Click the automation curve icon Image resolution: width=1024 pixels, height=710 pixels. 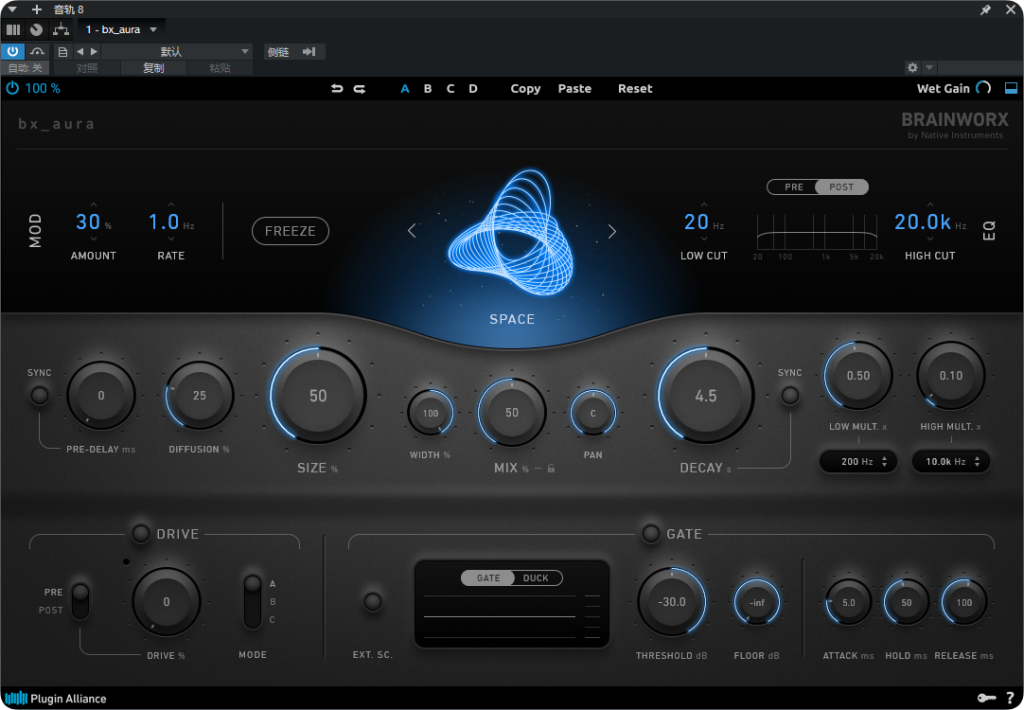point(37,52)
